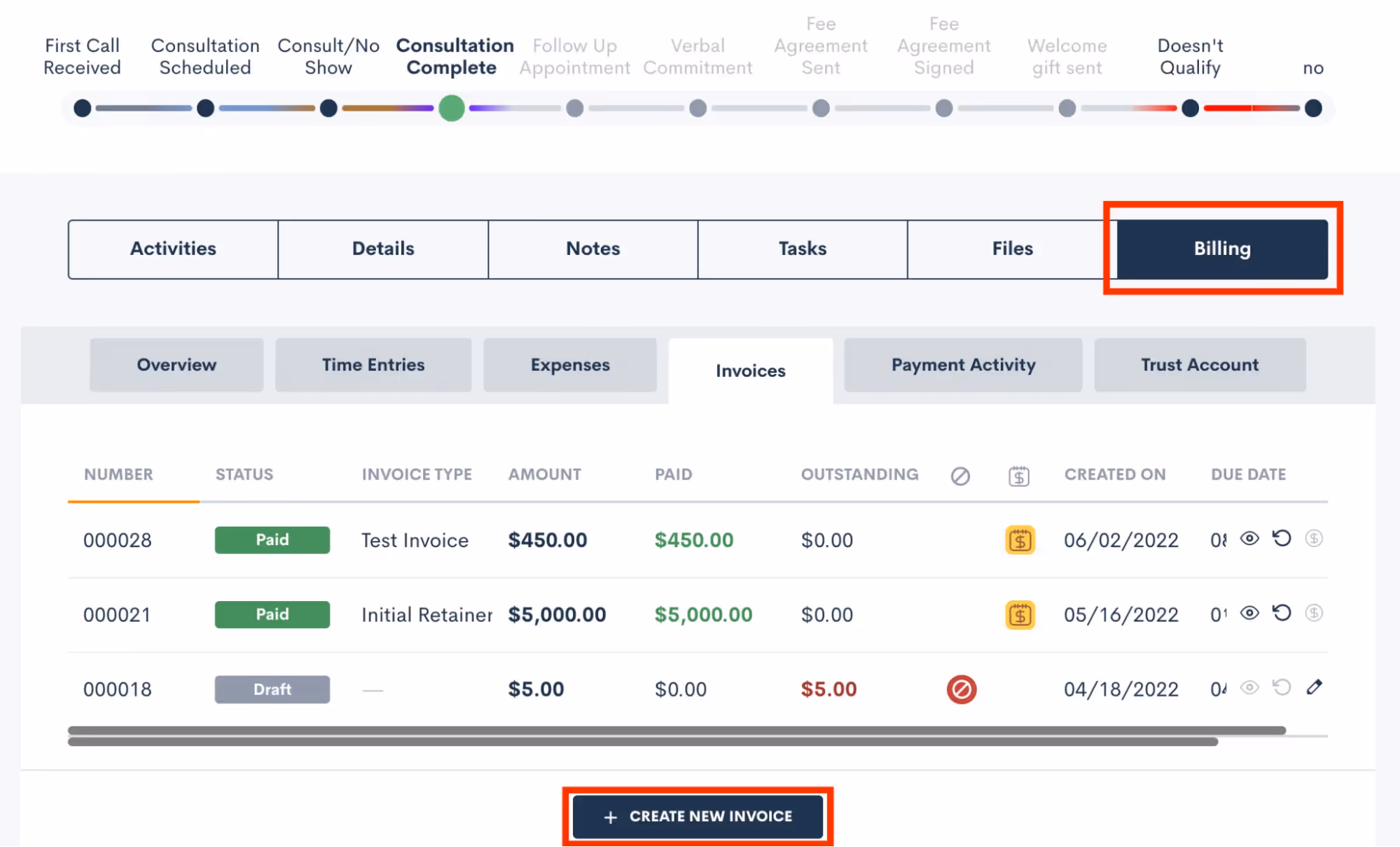Click dollar coin icon on invoice 000028 row
The width and height of the screenshot is (1400, 847).
pos(1314,538)
